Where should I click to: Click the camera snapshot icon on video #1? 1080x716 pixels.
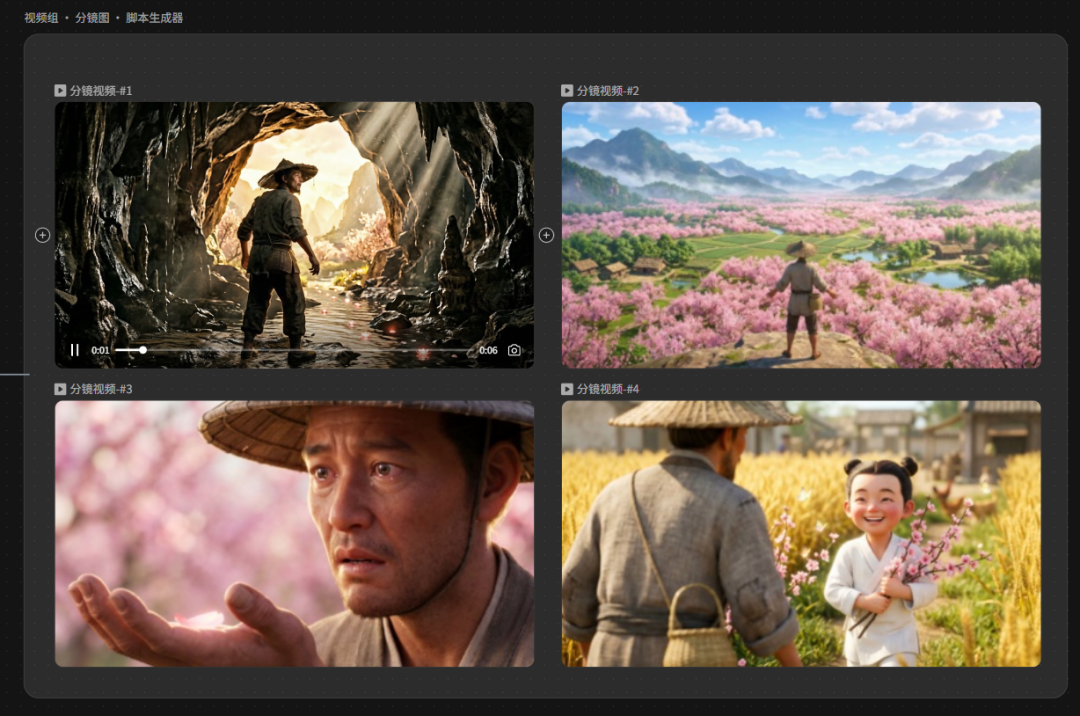pos(514,350)
